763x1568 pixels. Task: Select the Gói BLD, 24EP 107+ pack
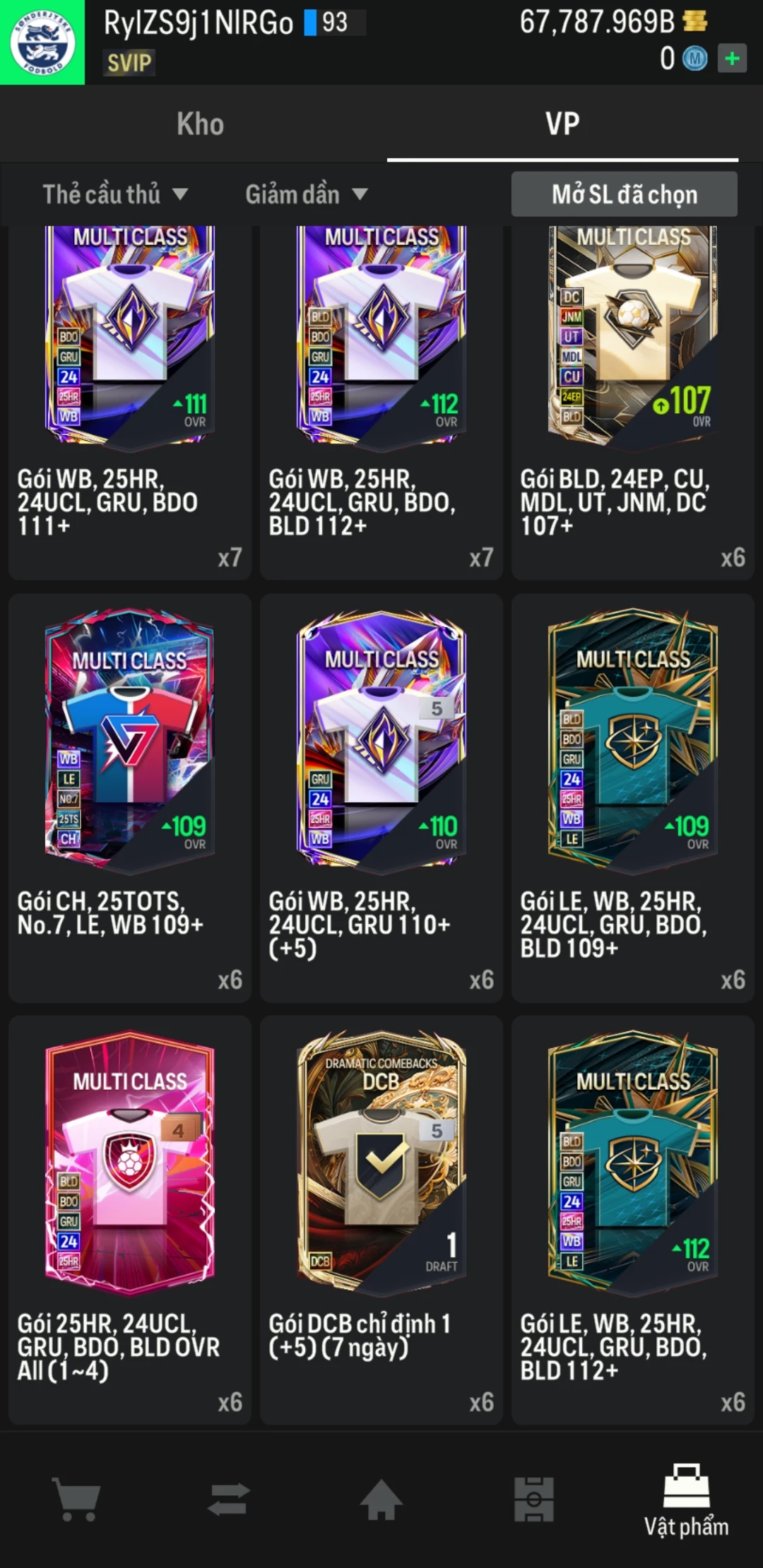coord(633,403)
